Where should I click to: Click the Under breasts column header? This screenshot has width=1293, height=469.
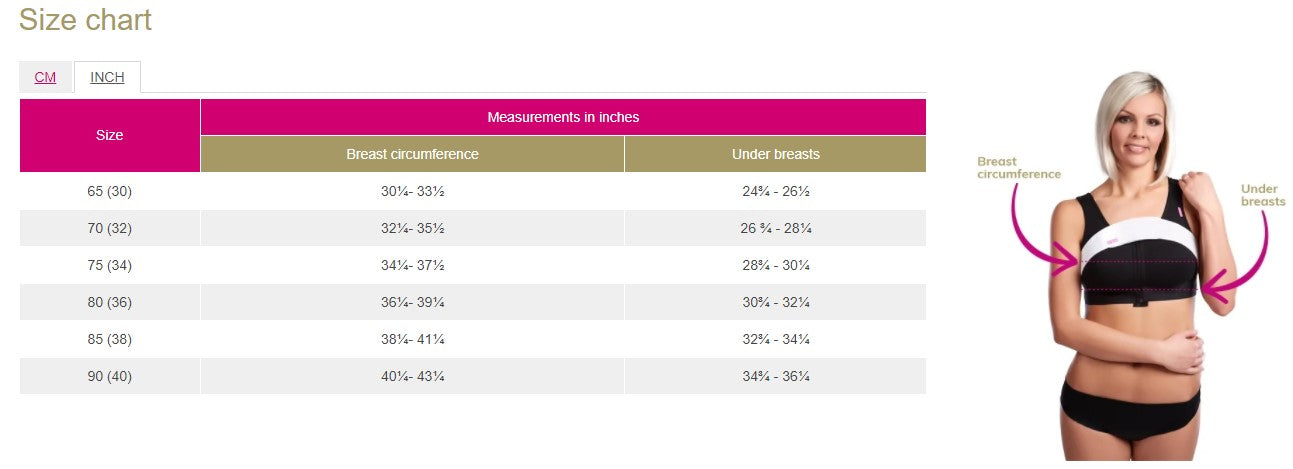(775, 154)
